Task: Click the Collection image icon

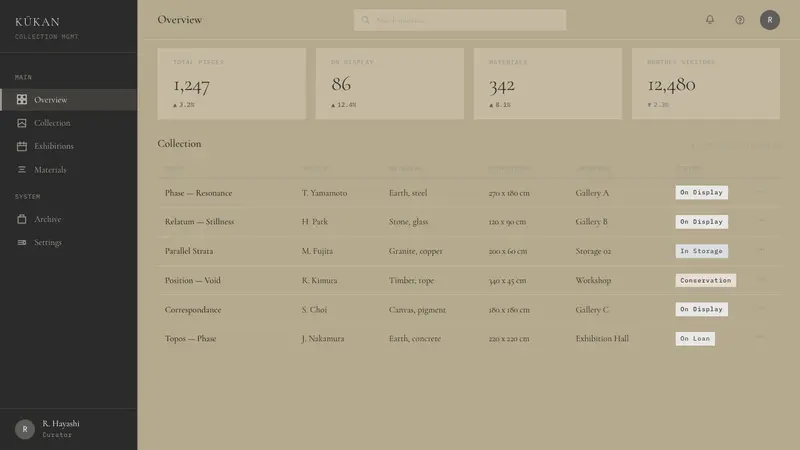Action: [21, 123]
